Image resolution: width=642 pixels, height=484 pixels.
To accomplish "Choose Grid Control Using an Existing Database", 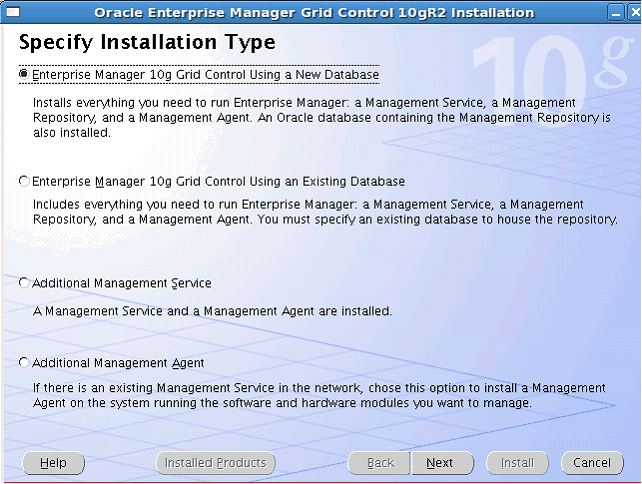I will (x=24, y=182).
